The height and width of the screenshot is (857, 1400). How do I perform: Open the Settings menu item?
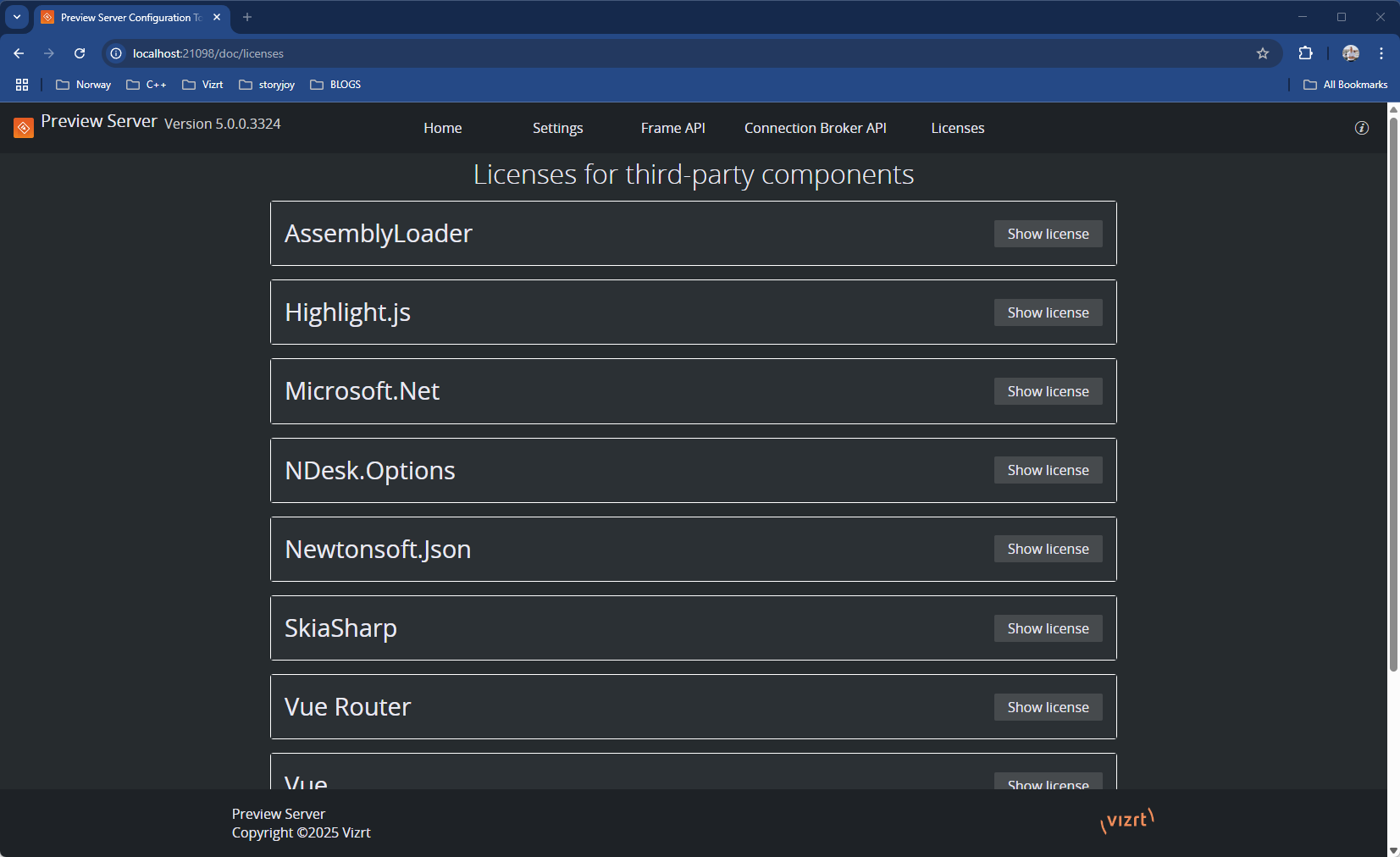[x=557, y=128]
